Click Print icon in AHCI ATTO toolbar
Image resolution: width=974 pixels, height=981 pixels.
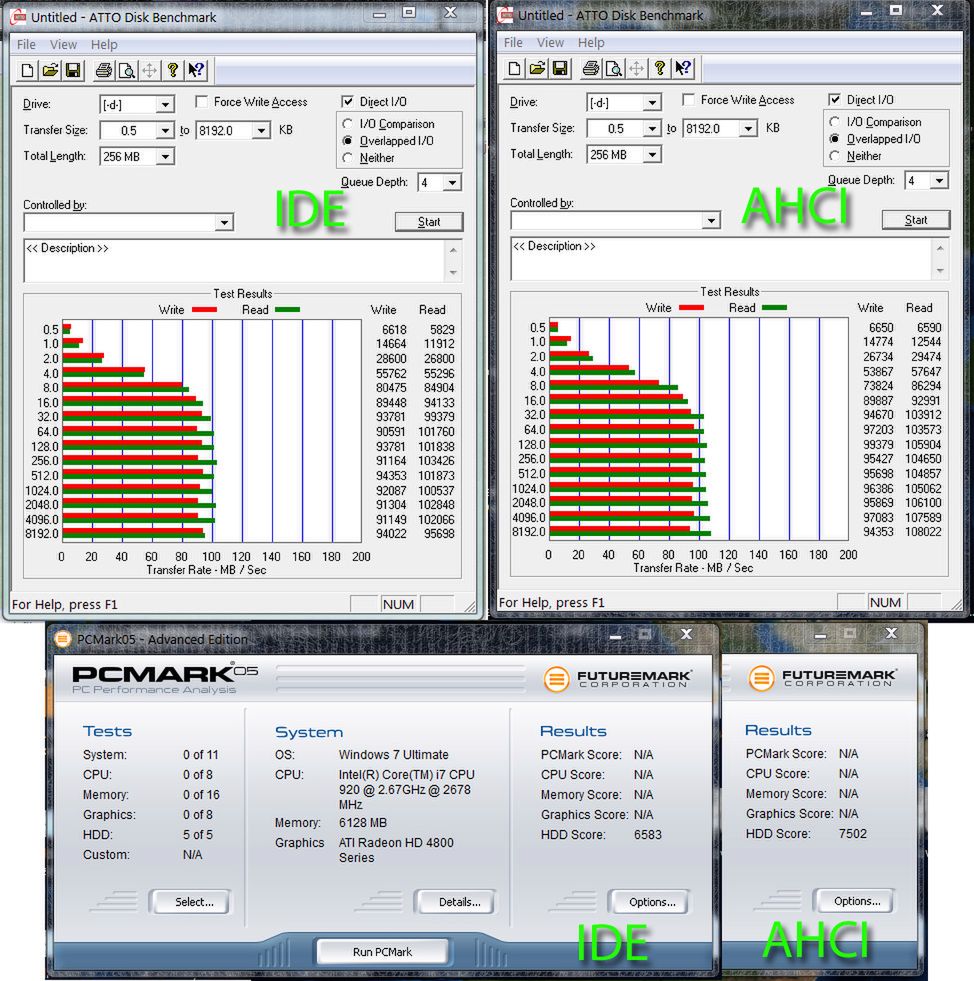(591, 68)
